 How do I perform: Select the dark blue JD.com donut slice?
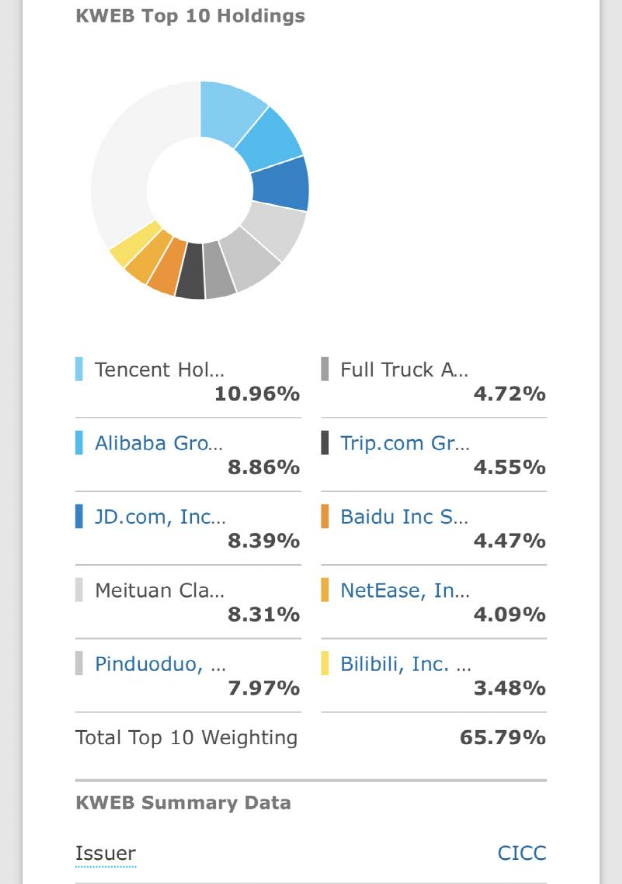(x=281, y=184)
